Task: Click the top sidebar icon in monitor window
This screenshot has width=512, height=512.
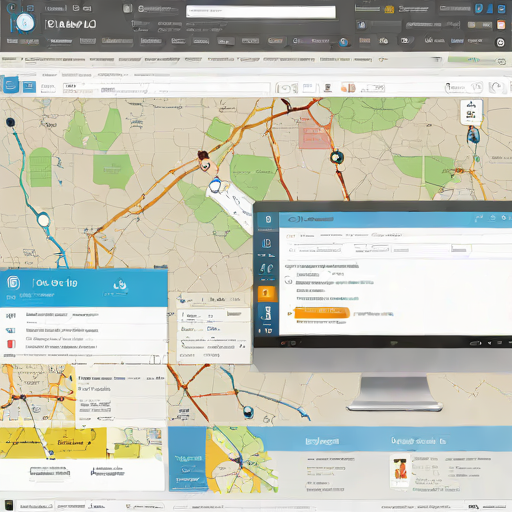Action: pos(268,220)
